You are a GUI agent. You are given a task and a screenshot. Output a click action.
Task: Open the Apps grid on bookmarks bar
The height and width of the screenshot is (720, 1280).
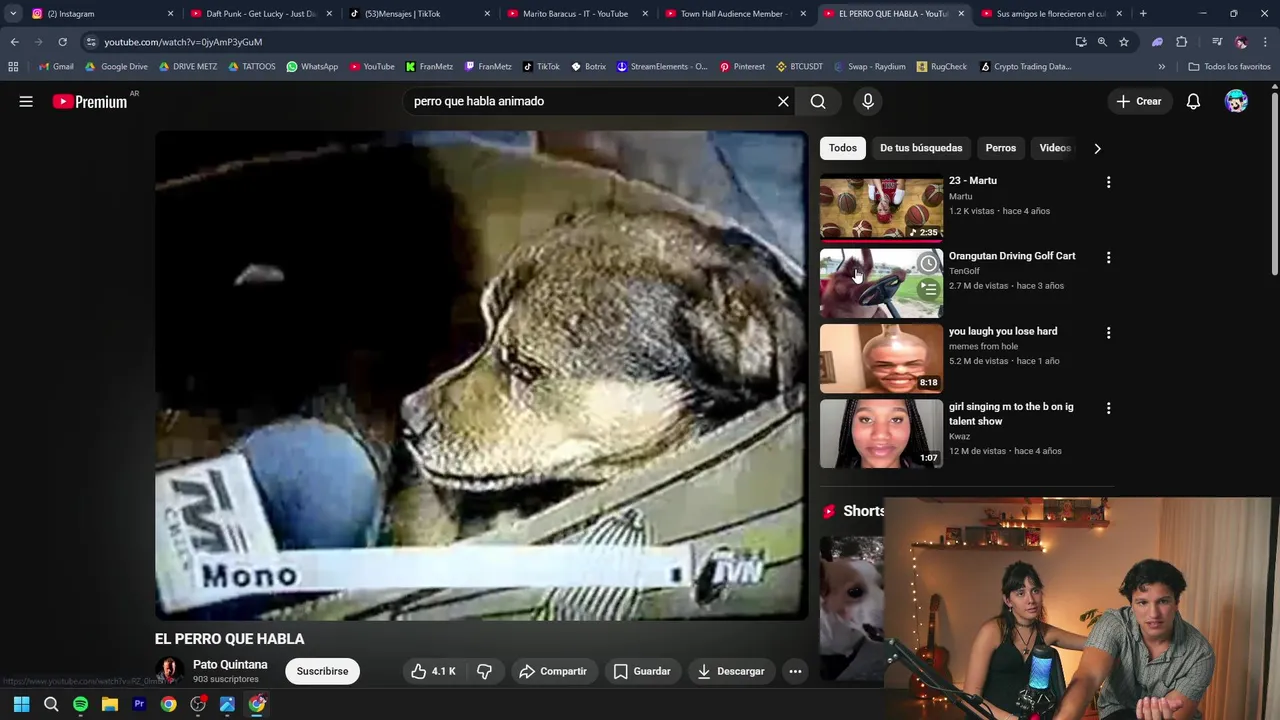pos(13,67)
